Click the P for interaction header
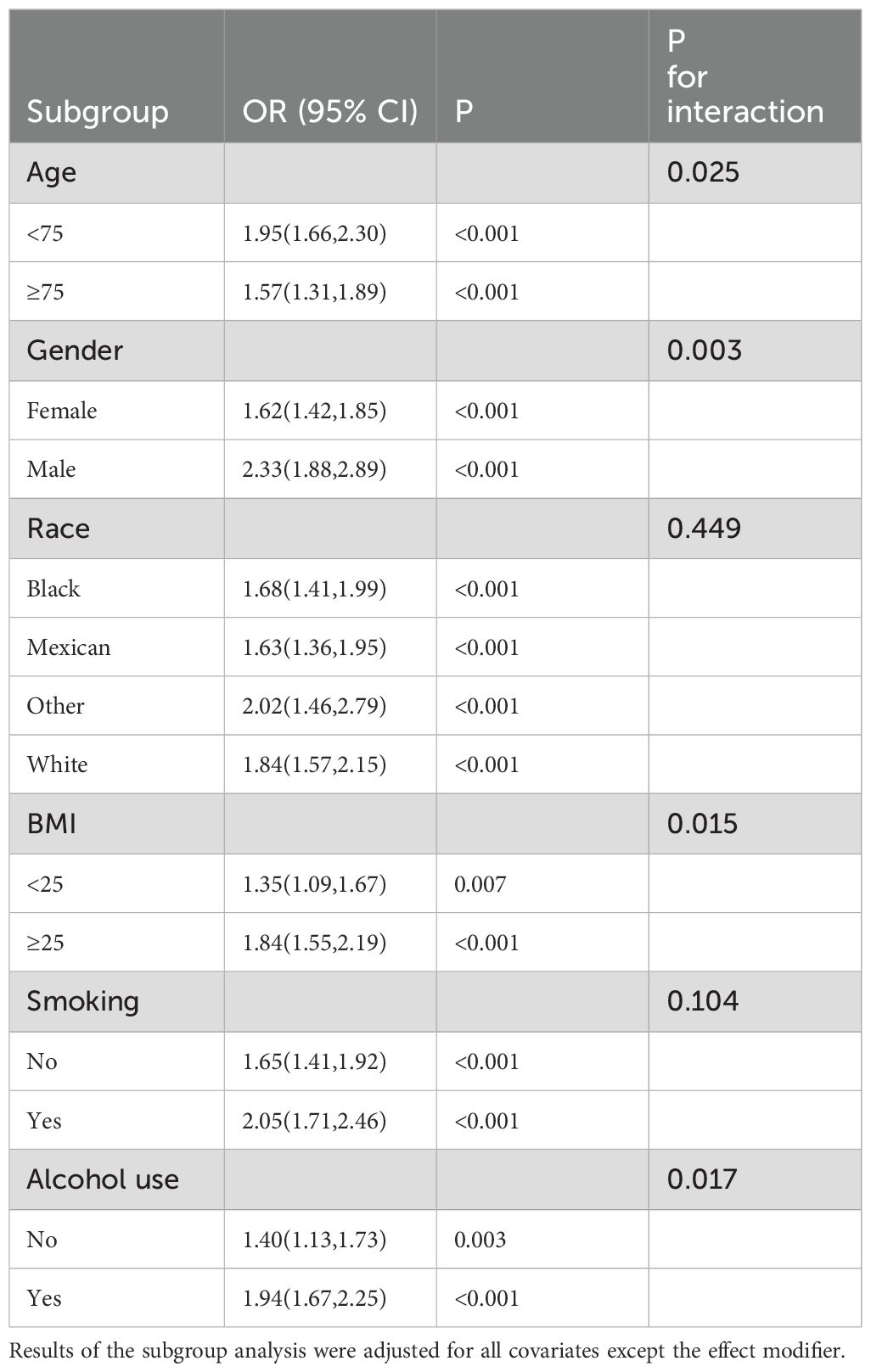The image size is (871, 1372). (745, 76)
